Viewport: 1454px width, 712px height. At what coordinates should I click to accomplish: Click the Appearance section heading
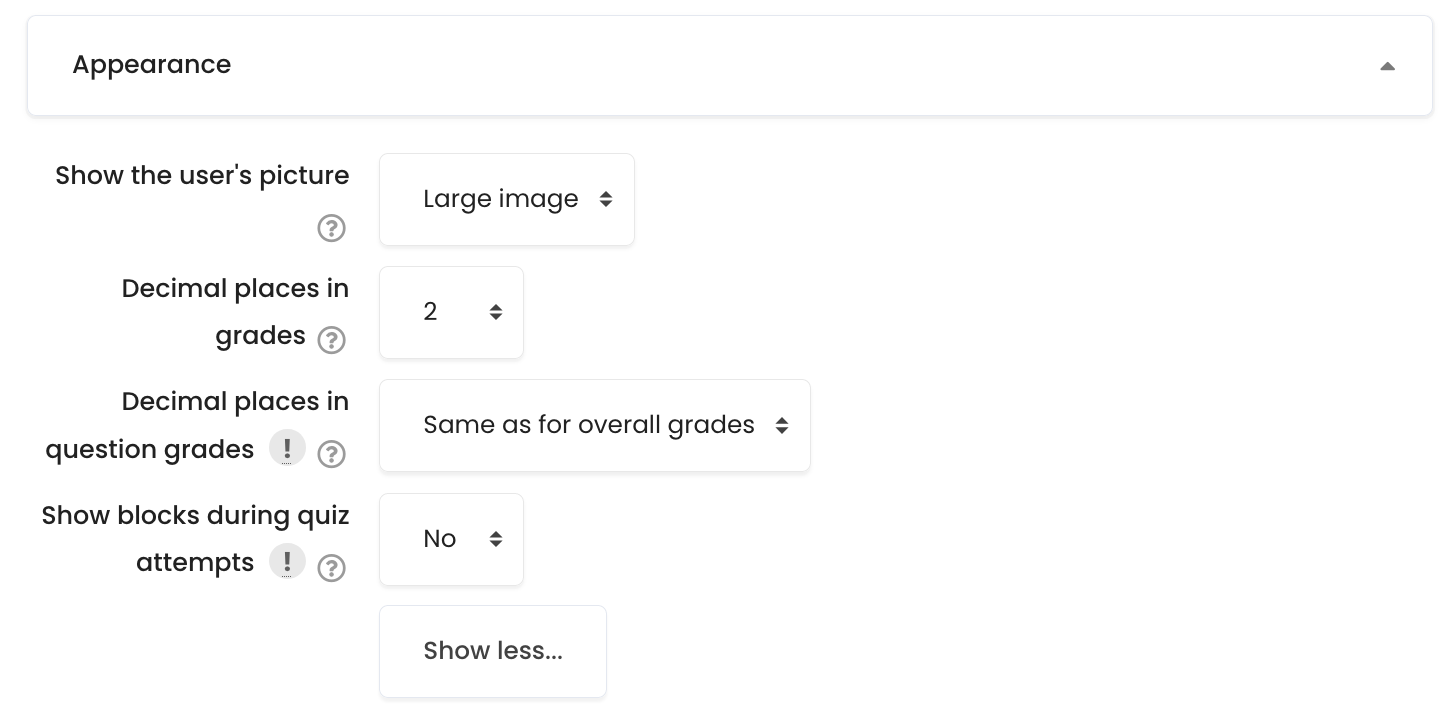pos(151,64)
